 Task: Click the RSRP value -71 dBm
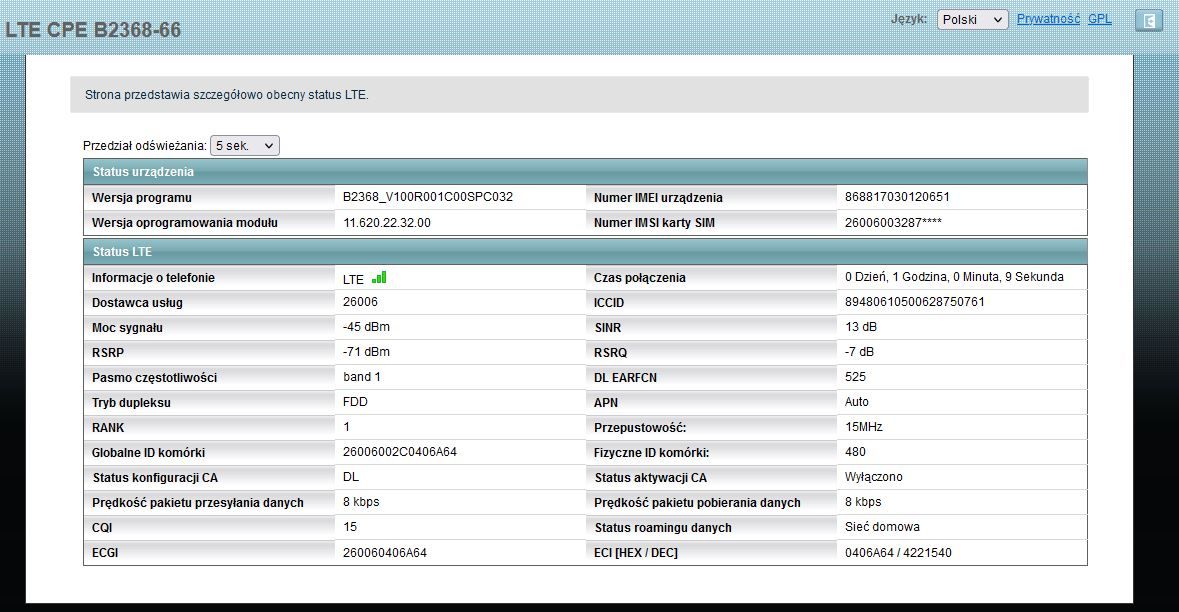[x=366, y=352]
